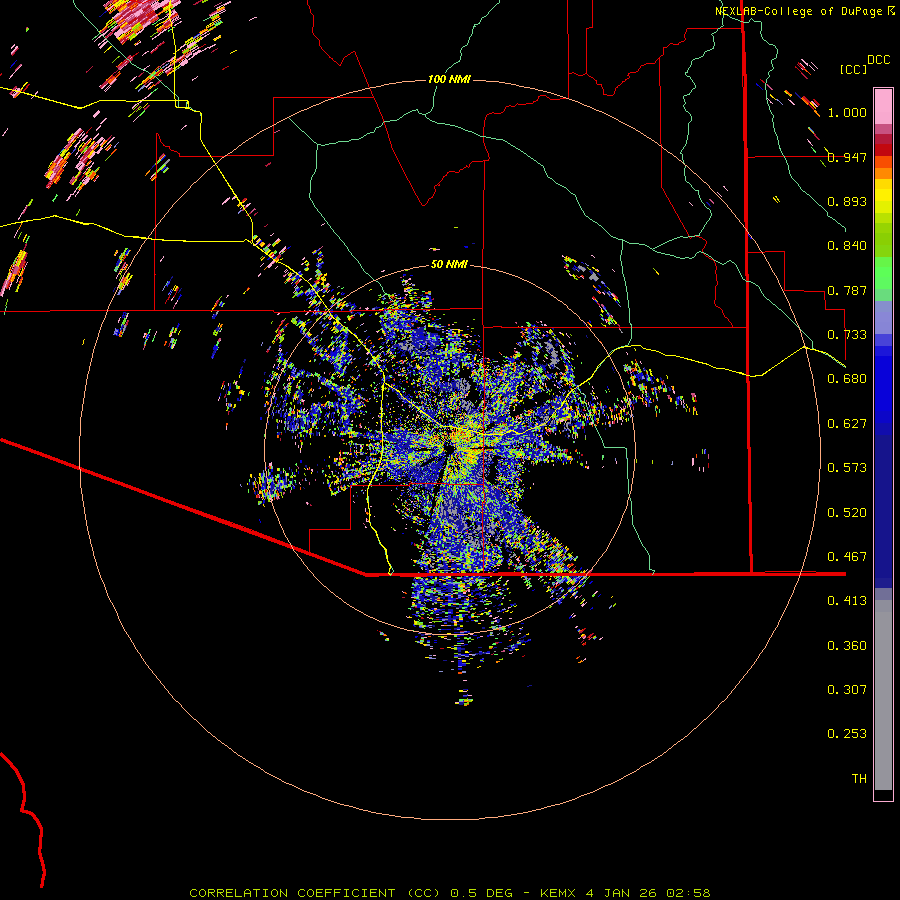Select the 0.627 scale value
This screenshot has width=900, height=900.
tap(847, 424)
